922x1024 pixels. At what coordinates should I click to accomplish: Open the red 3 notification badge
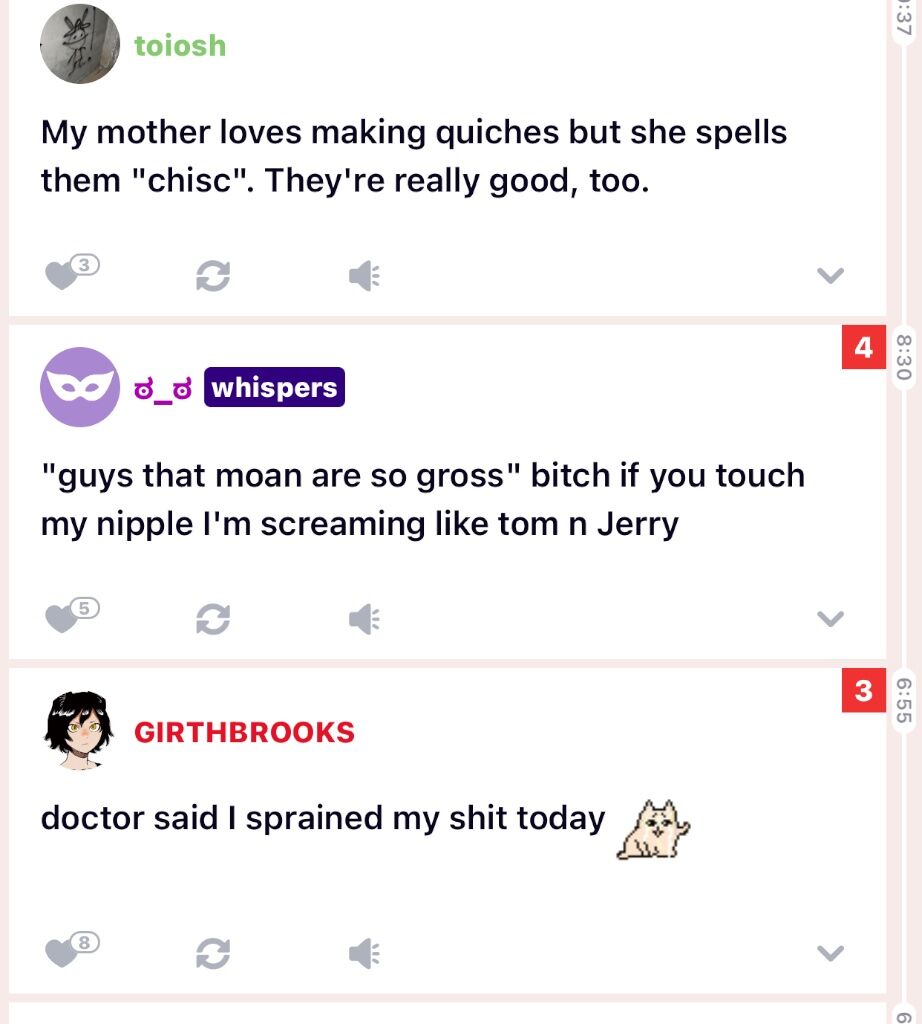pyautogui.click(x=863, y=690)
